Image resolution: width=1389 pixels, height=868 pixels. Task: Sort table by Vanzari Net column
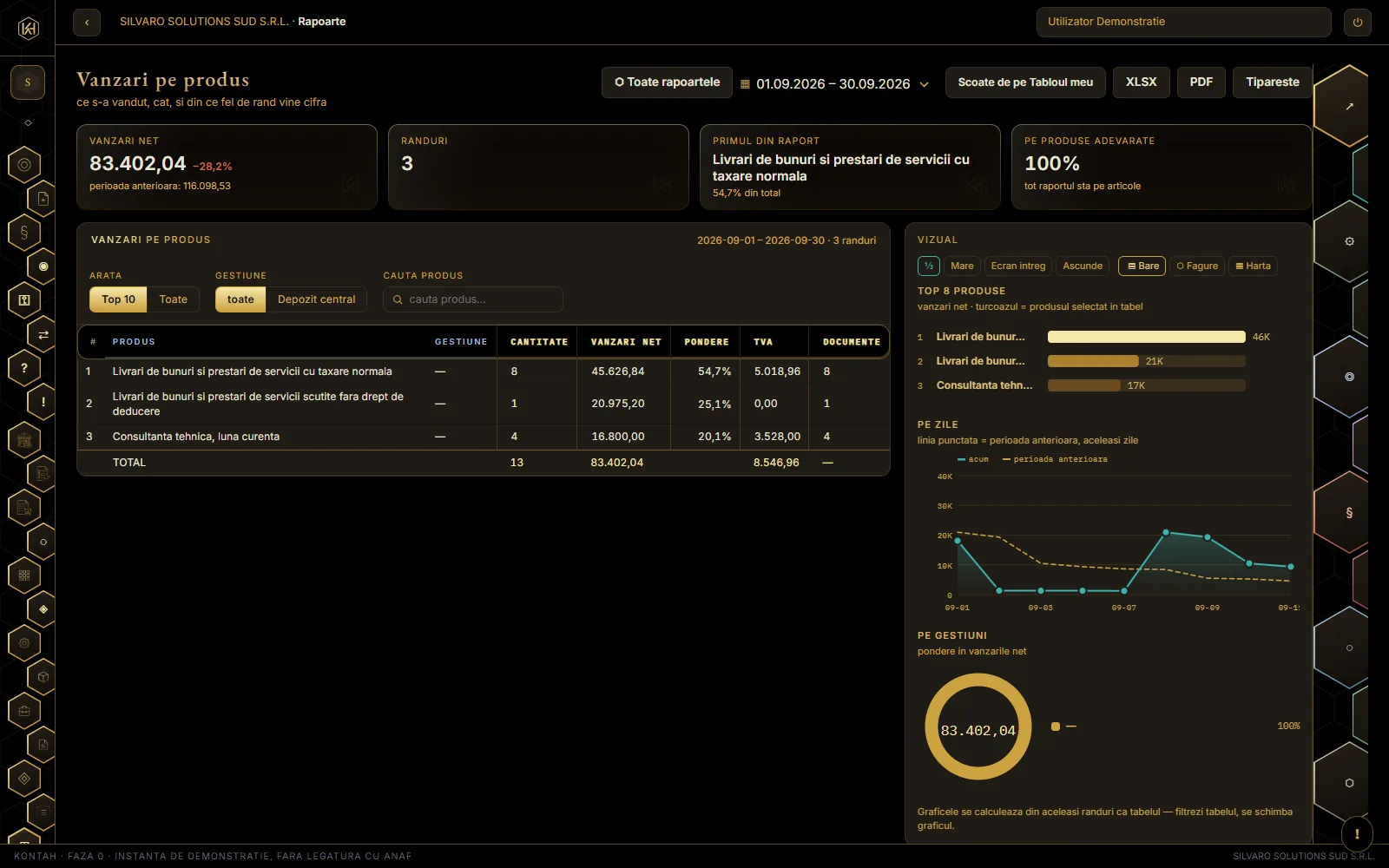click(626, 342)
